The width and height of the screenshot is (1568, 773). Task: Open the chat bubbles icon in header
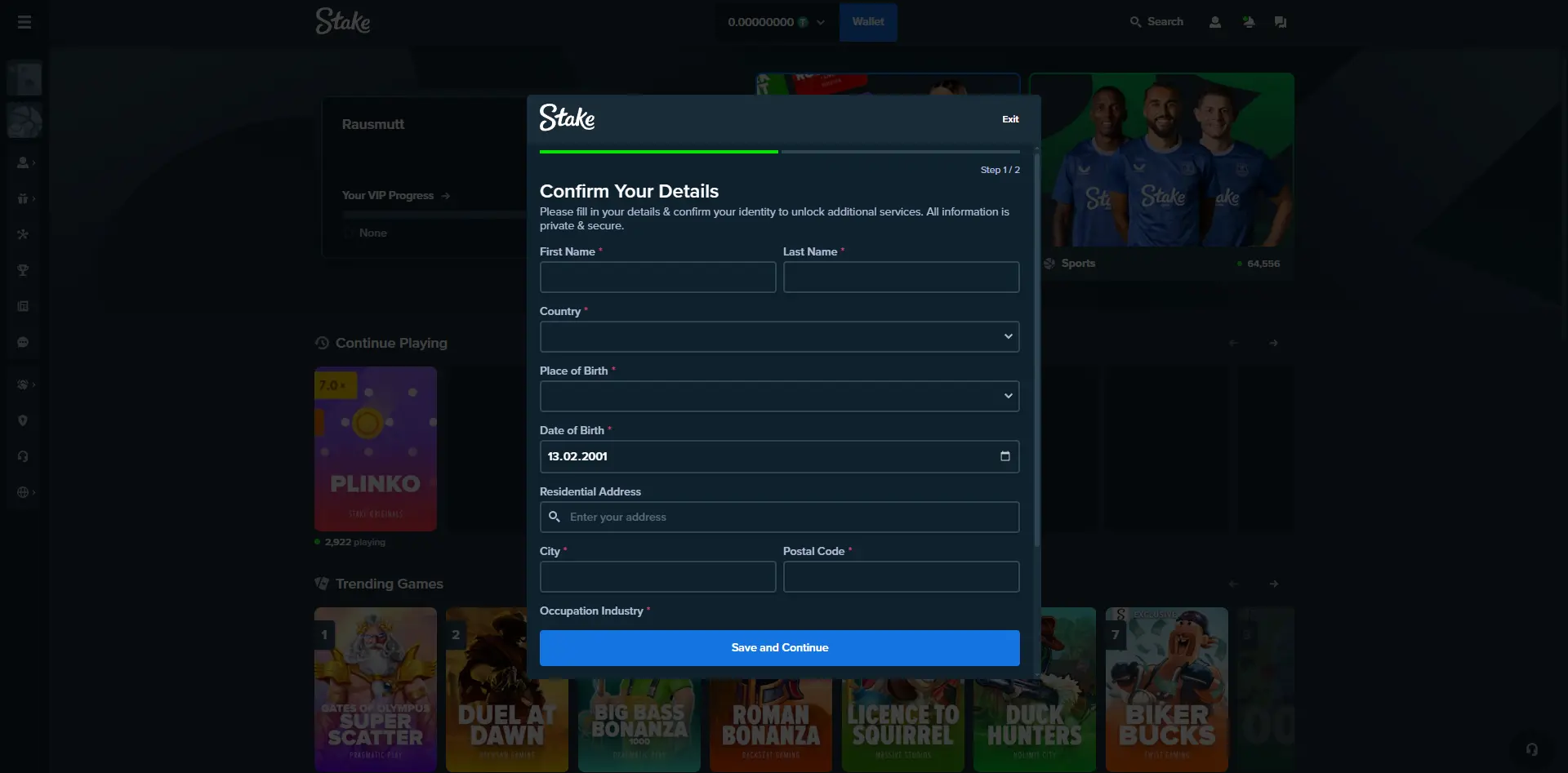click(1281, 22)
